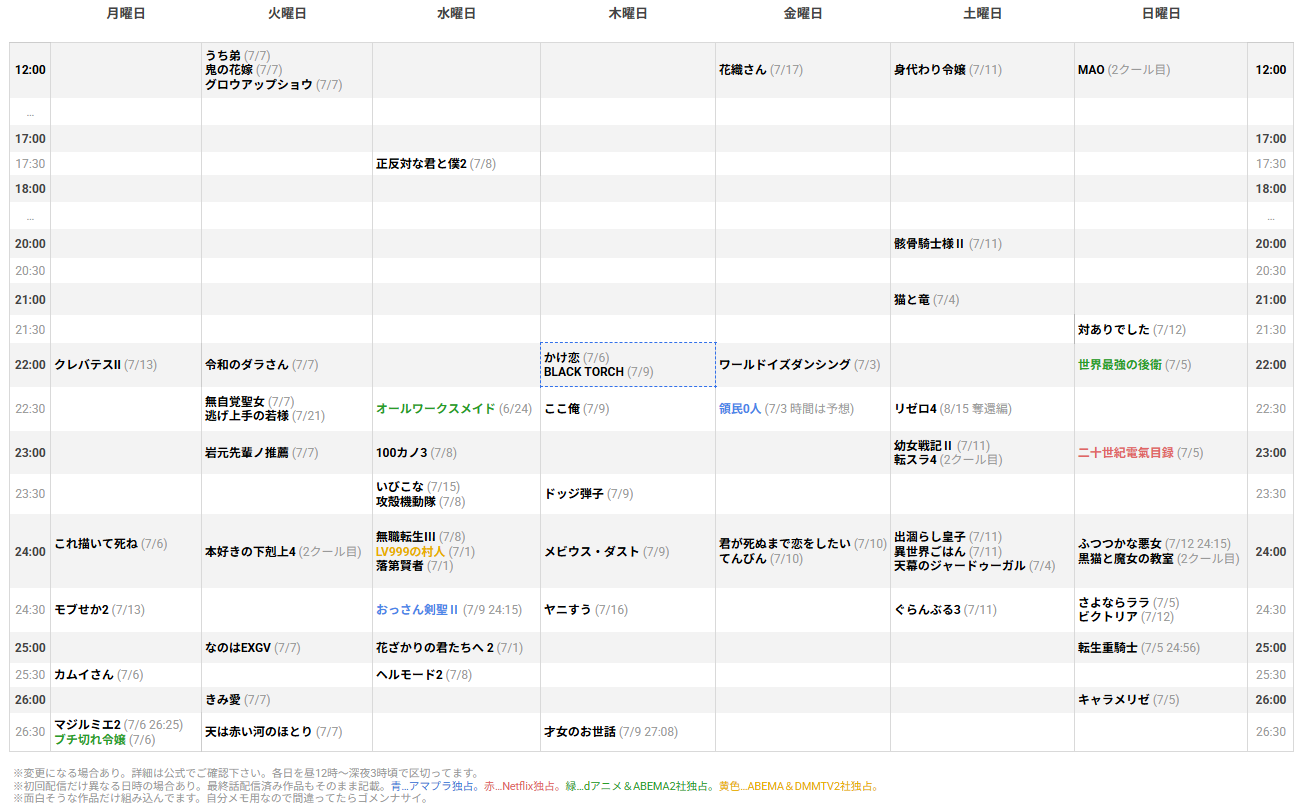Select 逃げ上手の若様 entry
This screenshot has width=1300, height=812.
pos(247,416)
